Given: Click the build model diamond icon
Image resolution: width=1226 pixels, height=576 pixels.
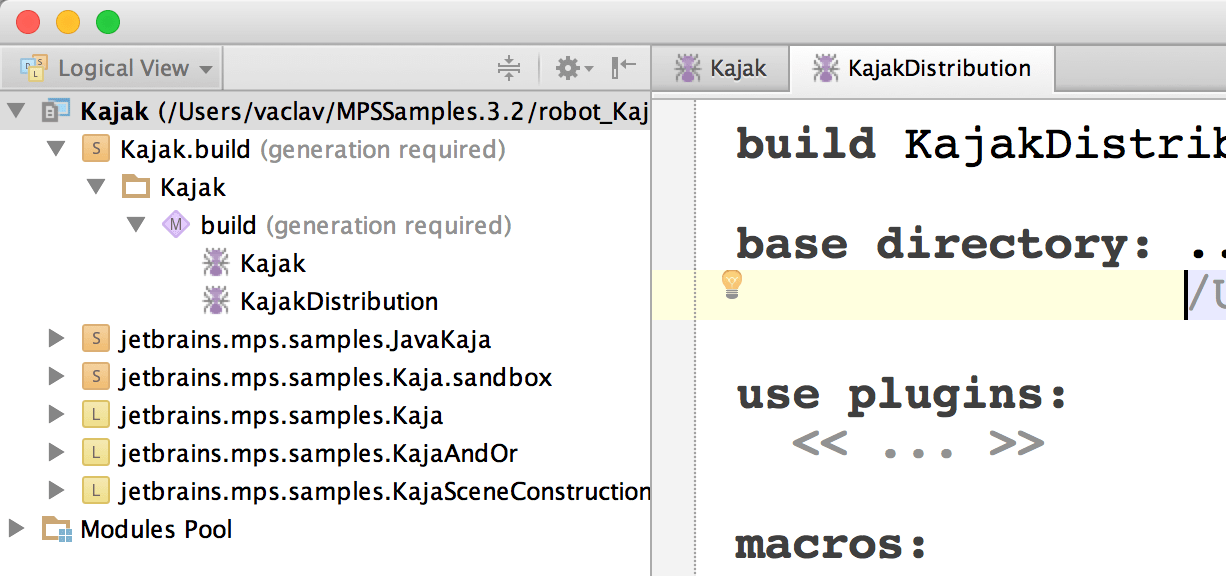Looking at the screenshot, I should pos(175,226).
